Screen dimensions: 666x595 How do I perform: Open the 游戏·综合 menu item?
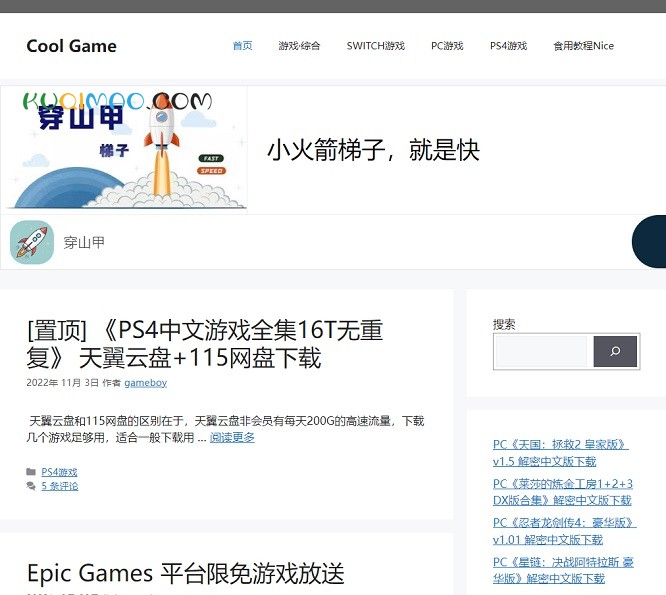(x=299, y=46)
